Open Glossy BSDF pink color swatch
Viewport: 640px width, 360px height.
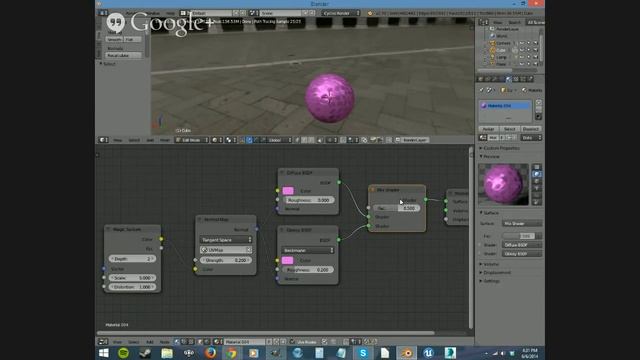(x=287, y=260)
